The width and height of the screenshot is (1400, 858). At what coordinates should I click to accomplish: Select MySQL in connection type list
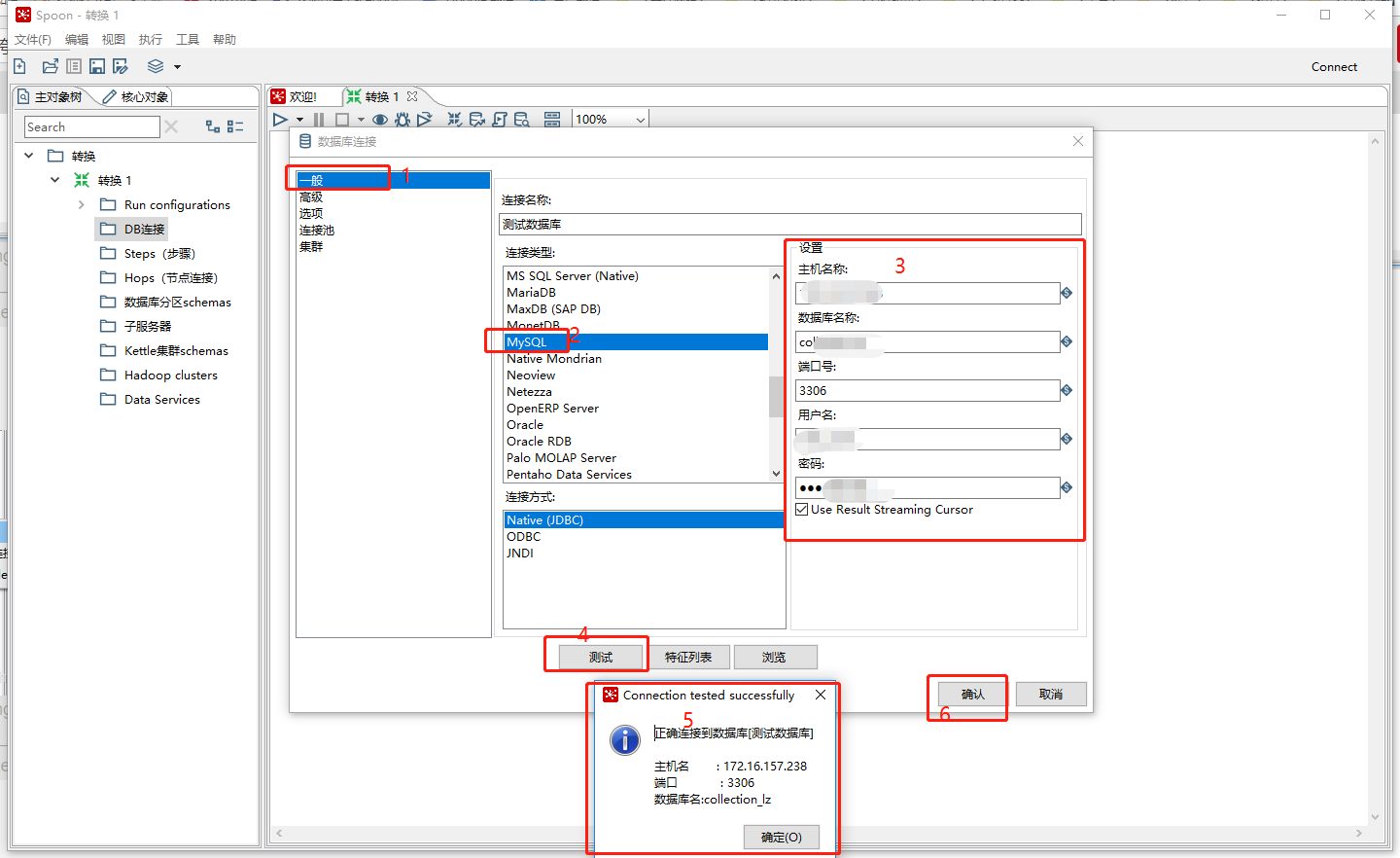coord(636,341)
